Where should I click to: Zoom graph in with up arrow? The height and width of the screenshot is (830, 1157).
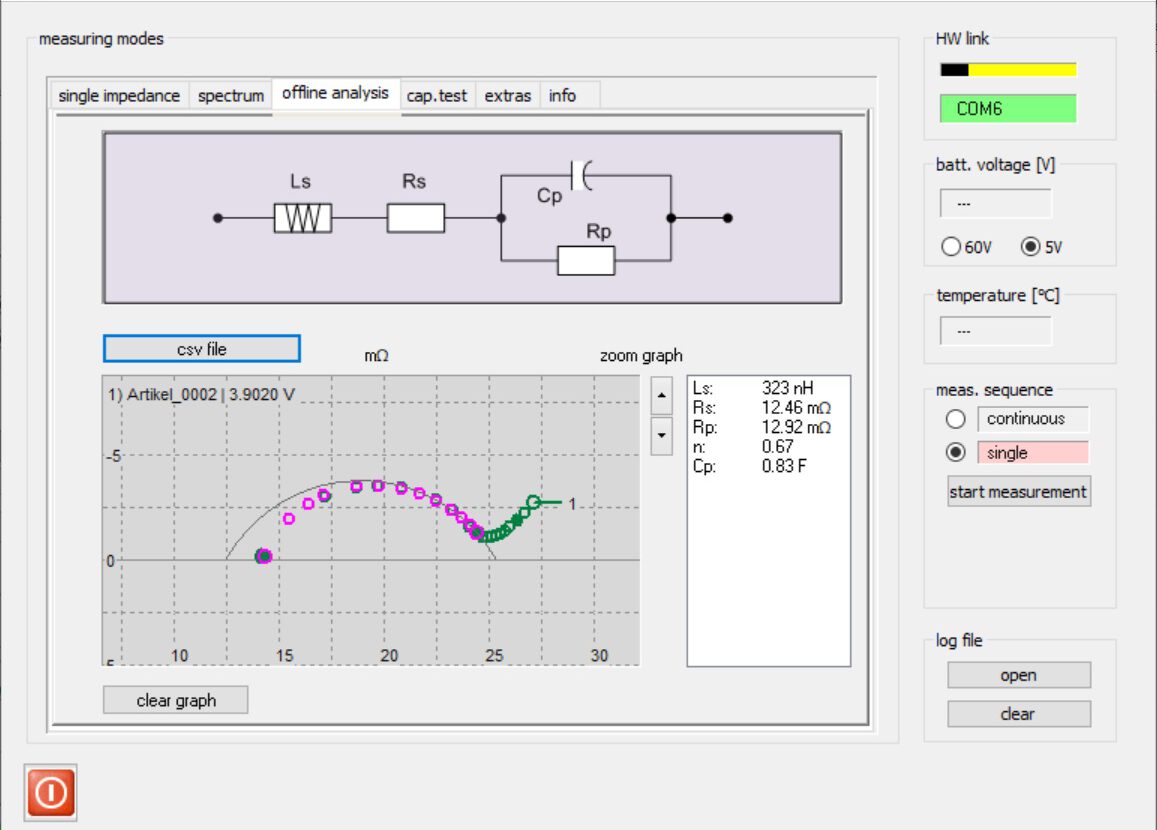[x=661, y=396]
